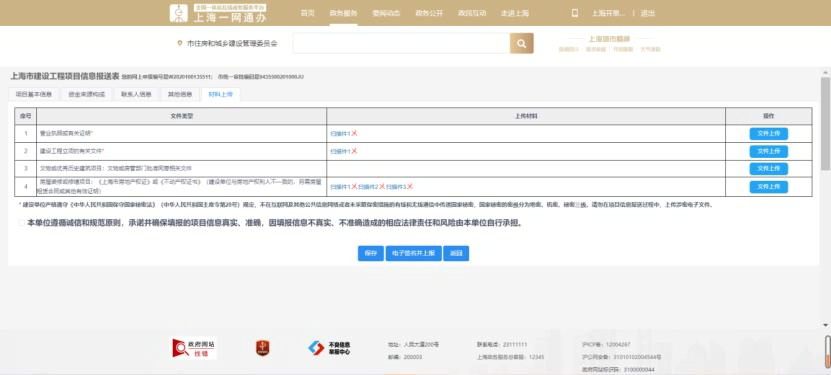831x375 pixels.
Task: Click the search magnifier icon button
Action: coord(521,43)
